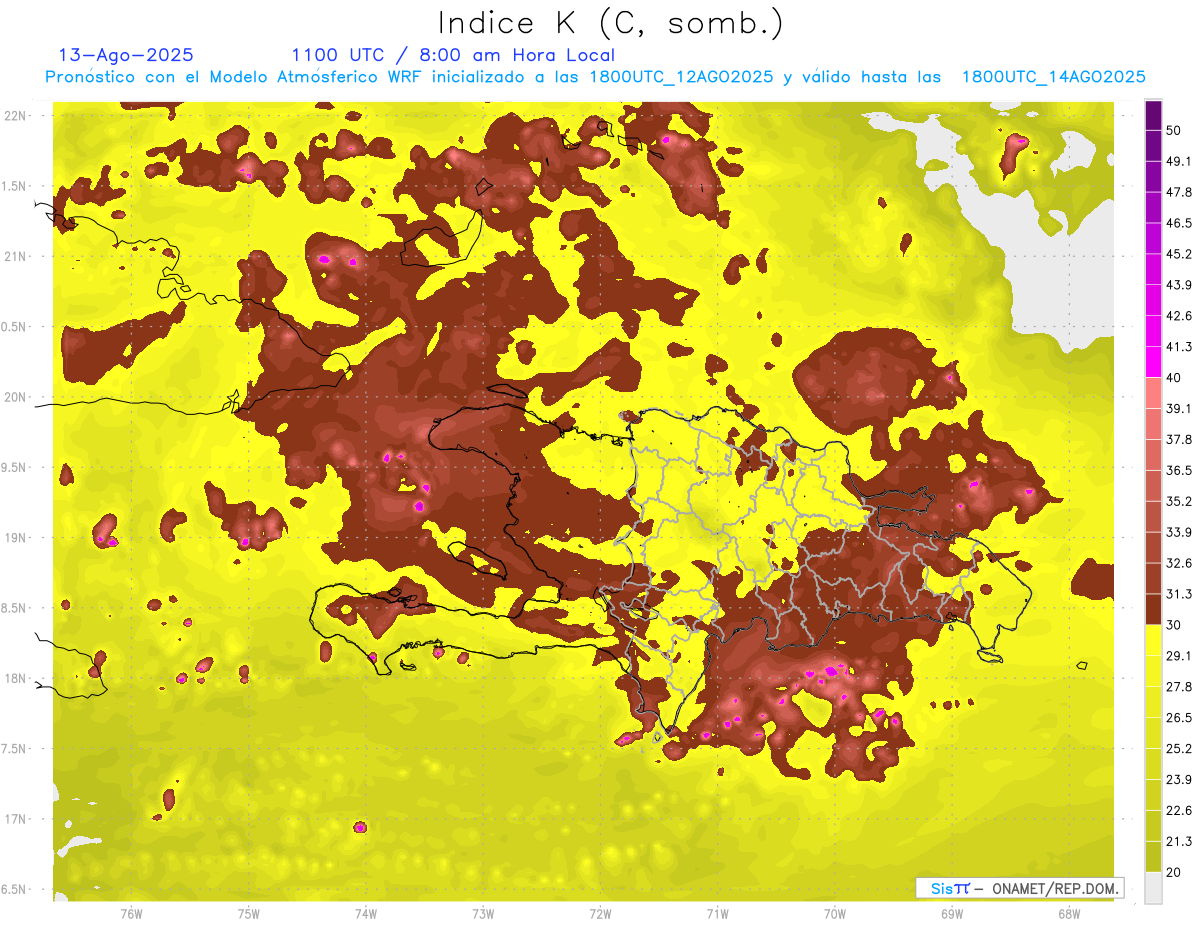
Task: Select the "6.5N" latitude label
Action: click(14, 889)
